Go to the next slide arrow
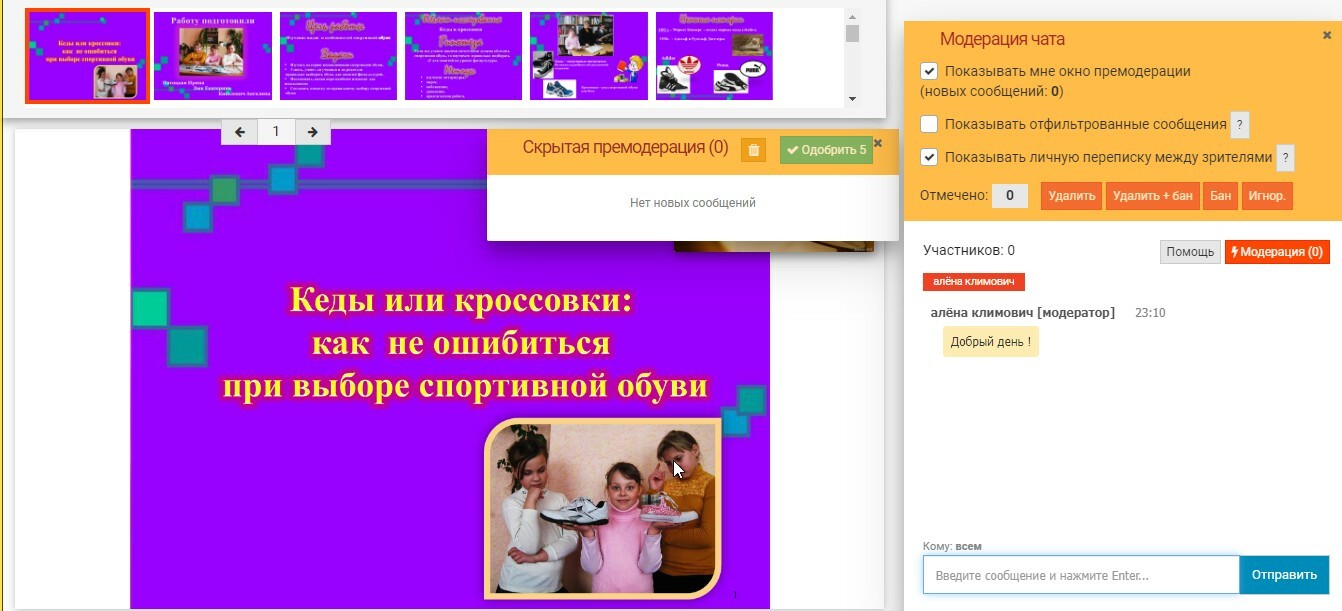 pos(312,131)
